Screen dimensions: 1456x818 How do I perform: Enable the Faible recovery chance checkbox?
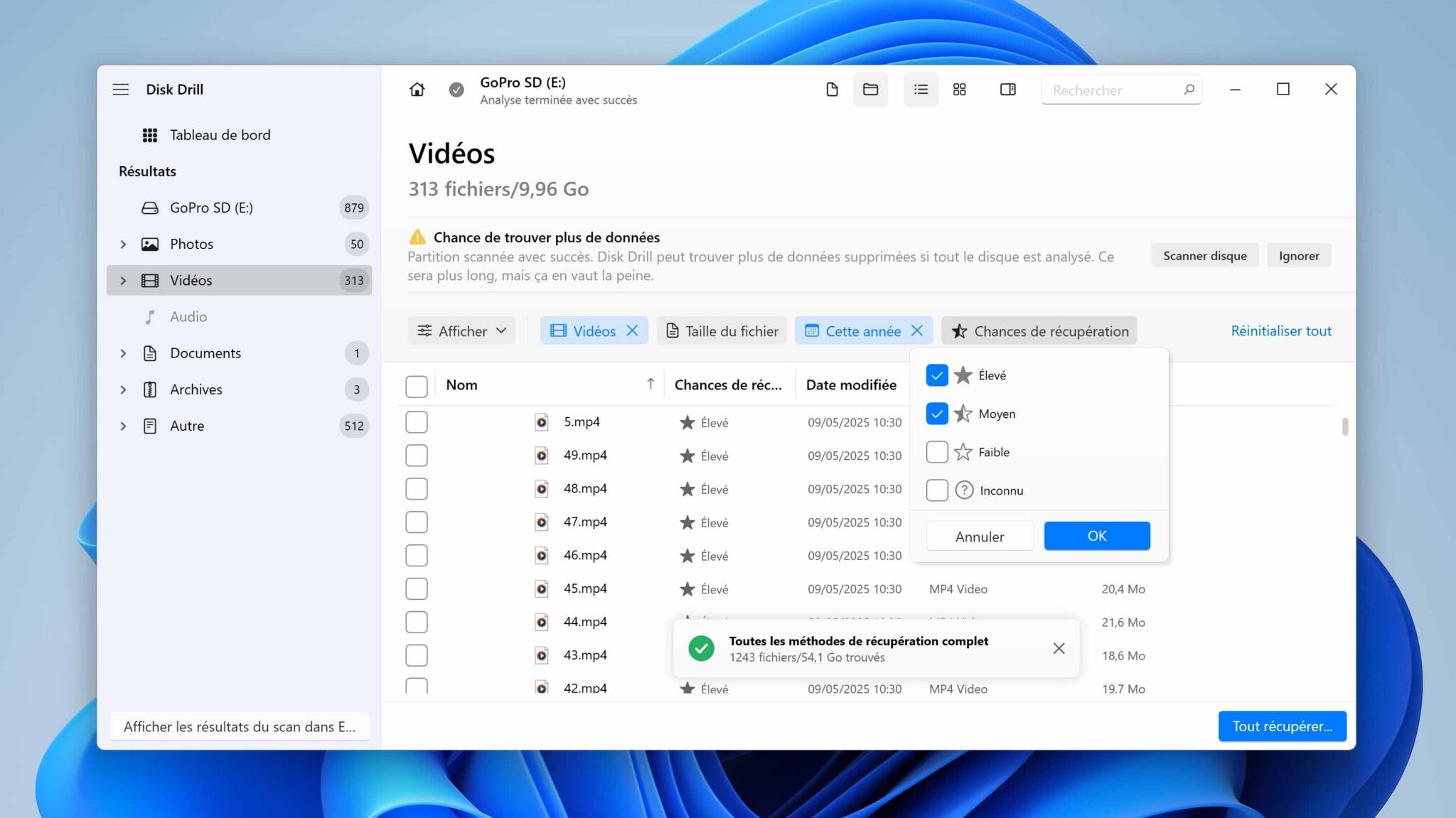tap(937, 452)
